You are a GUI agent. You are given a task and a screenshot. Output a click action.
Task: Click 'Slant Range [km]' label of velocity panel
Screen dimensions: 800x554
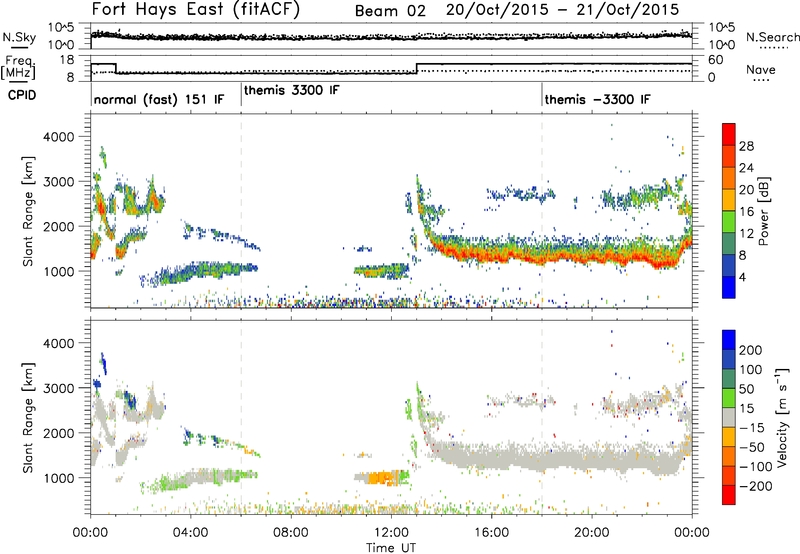28,418
